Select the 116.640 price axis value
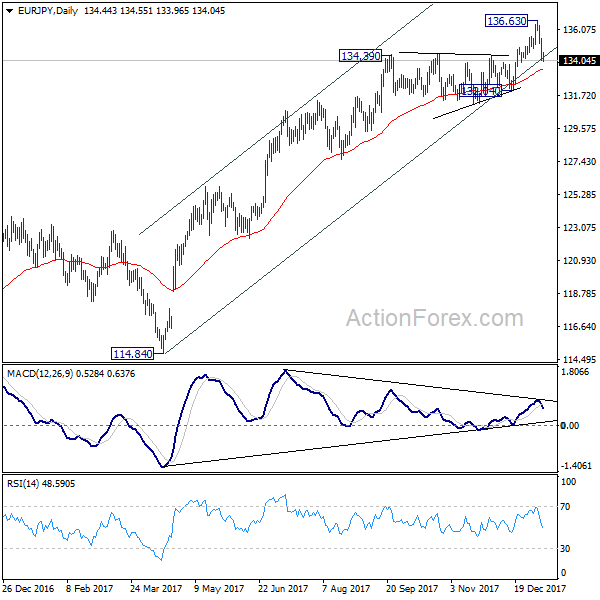600x600 pixels. pyautogui.click(x=579, y=327)
